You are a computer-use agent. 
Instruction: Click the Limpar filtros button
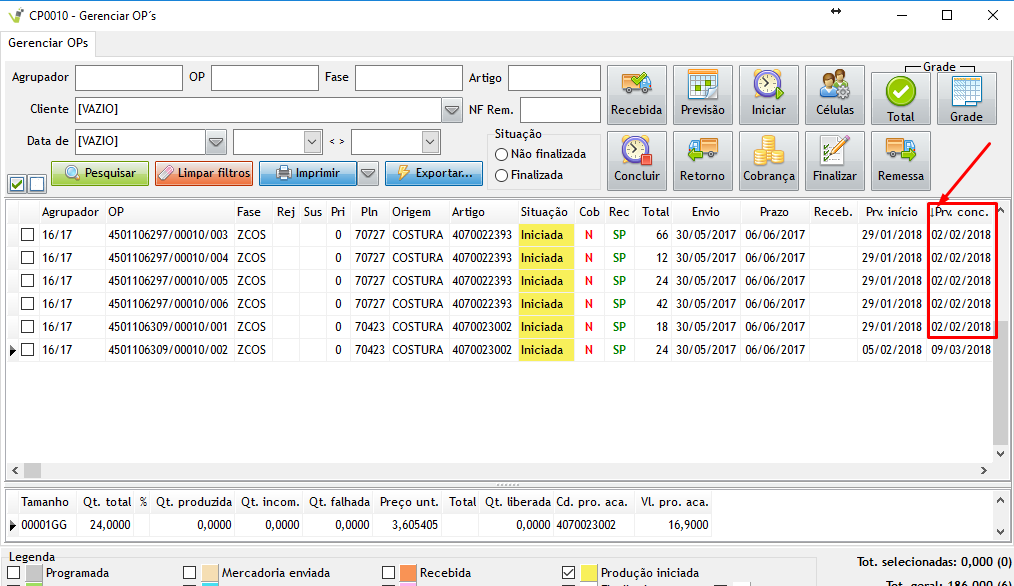[204, 173]
